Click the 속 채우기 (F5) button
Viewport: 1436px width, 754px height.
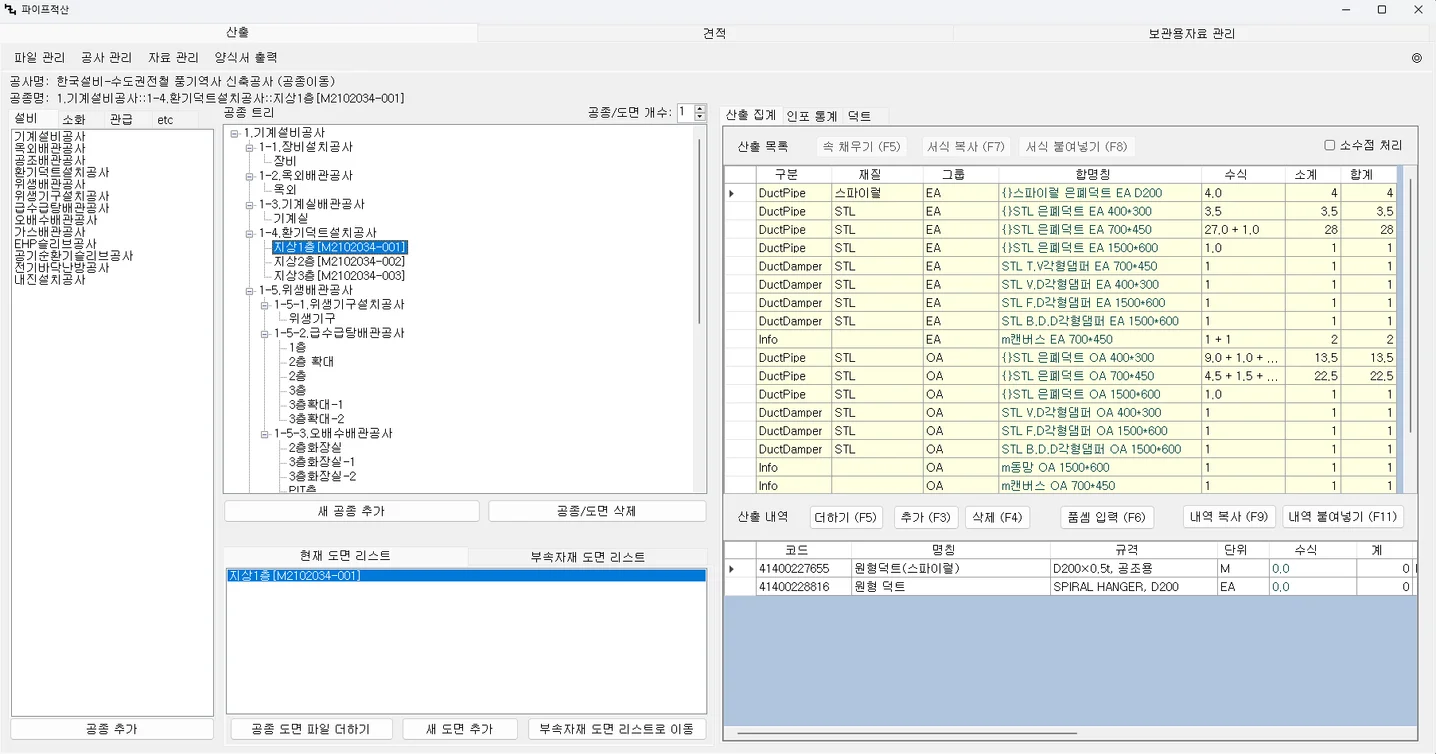[x=861, y=147]
